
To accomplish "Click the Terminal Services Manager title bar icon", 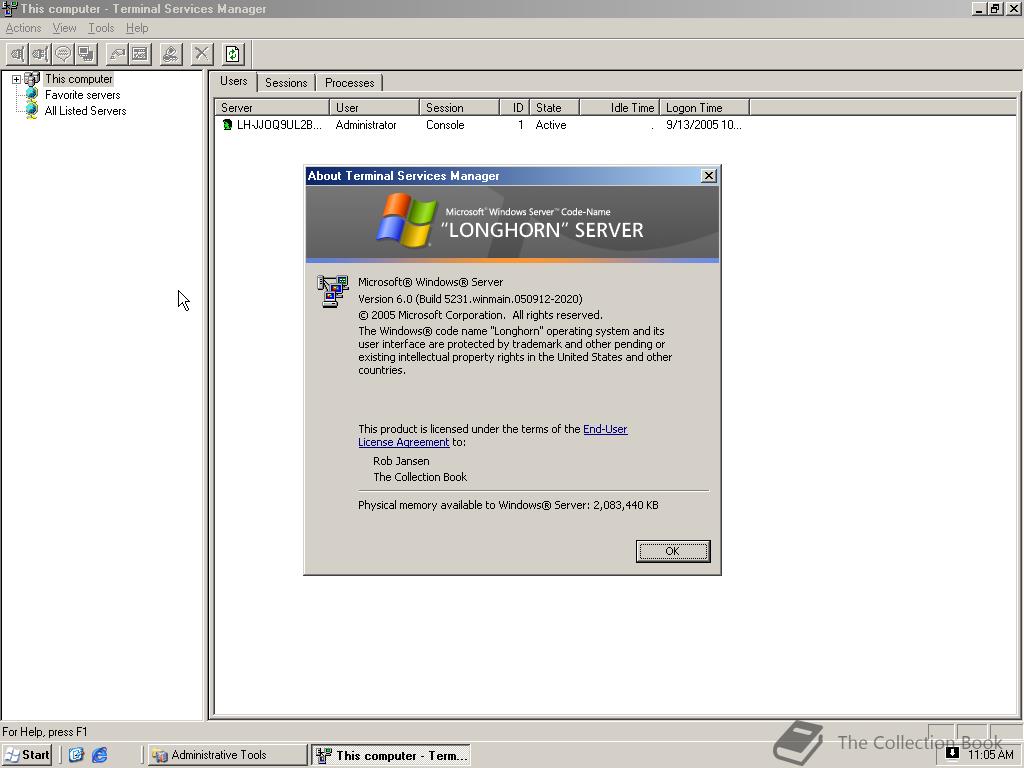I will point(9,8).
